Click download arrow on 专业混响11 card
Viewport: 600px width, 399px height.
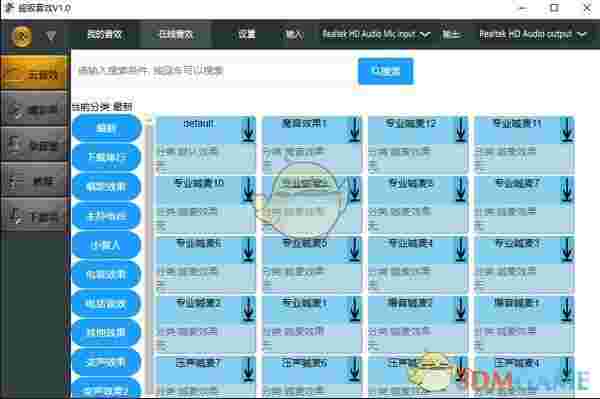tap(567, 130)
